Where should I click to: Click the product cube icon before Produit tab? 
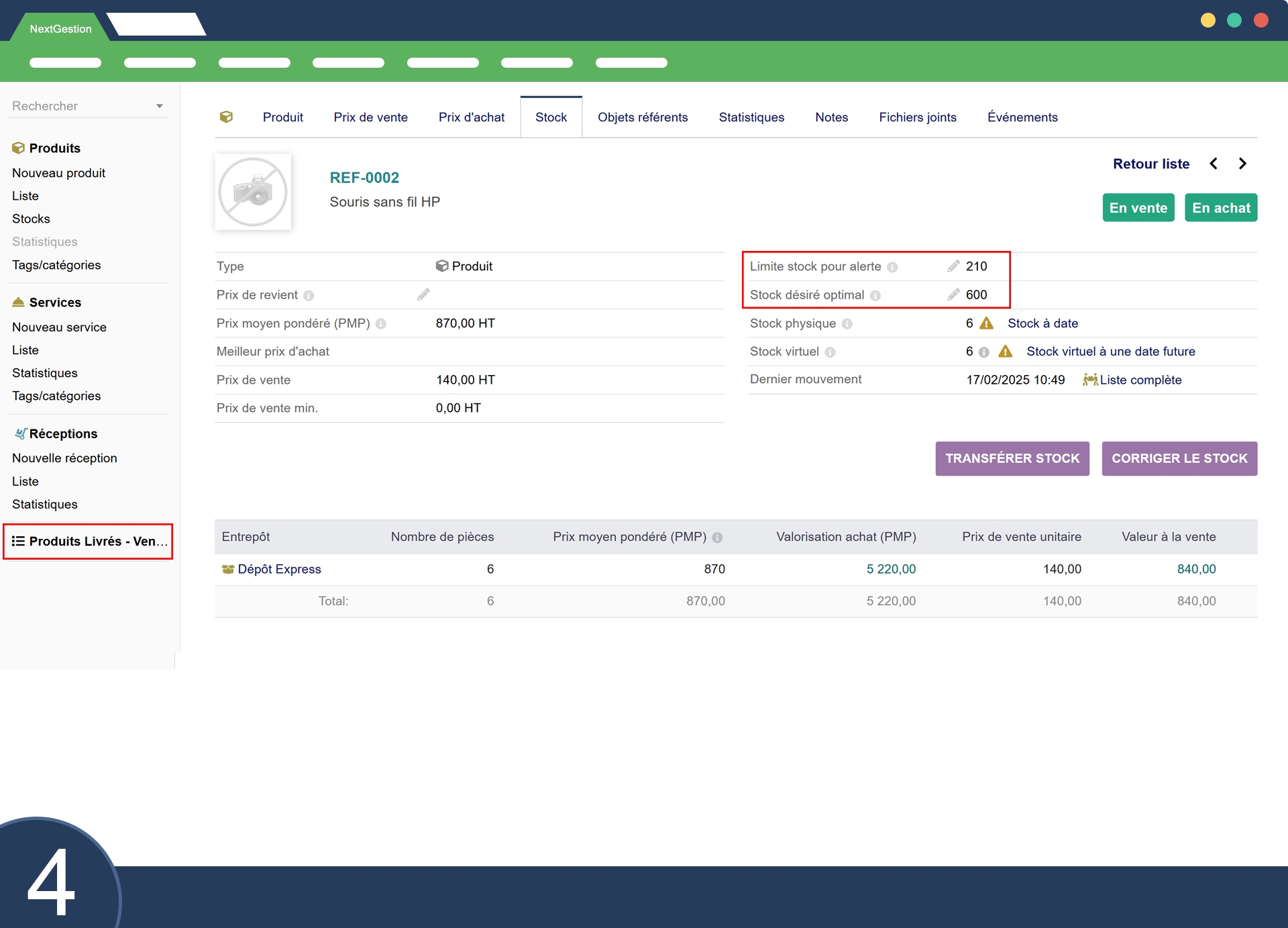click(x=226, y=117)
